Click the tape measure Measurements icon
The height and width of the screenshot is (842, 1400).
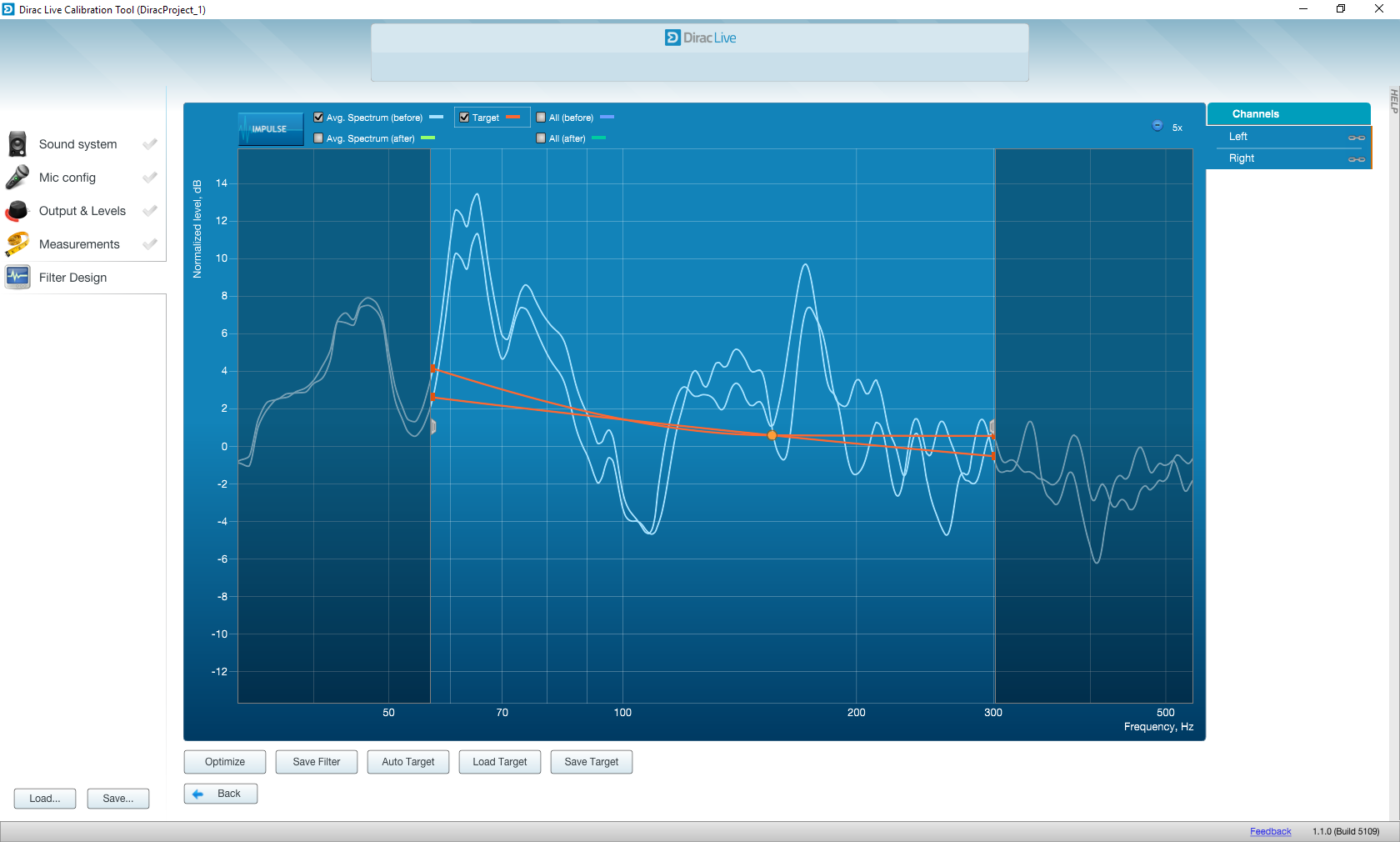click(17, 244)
